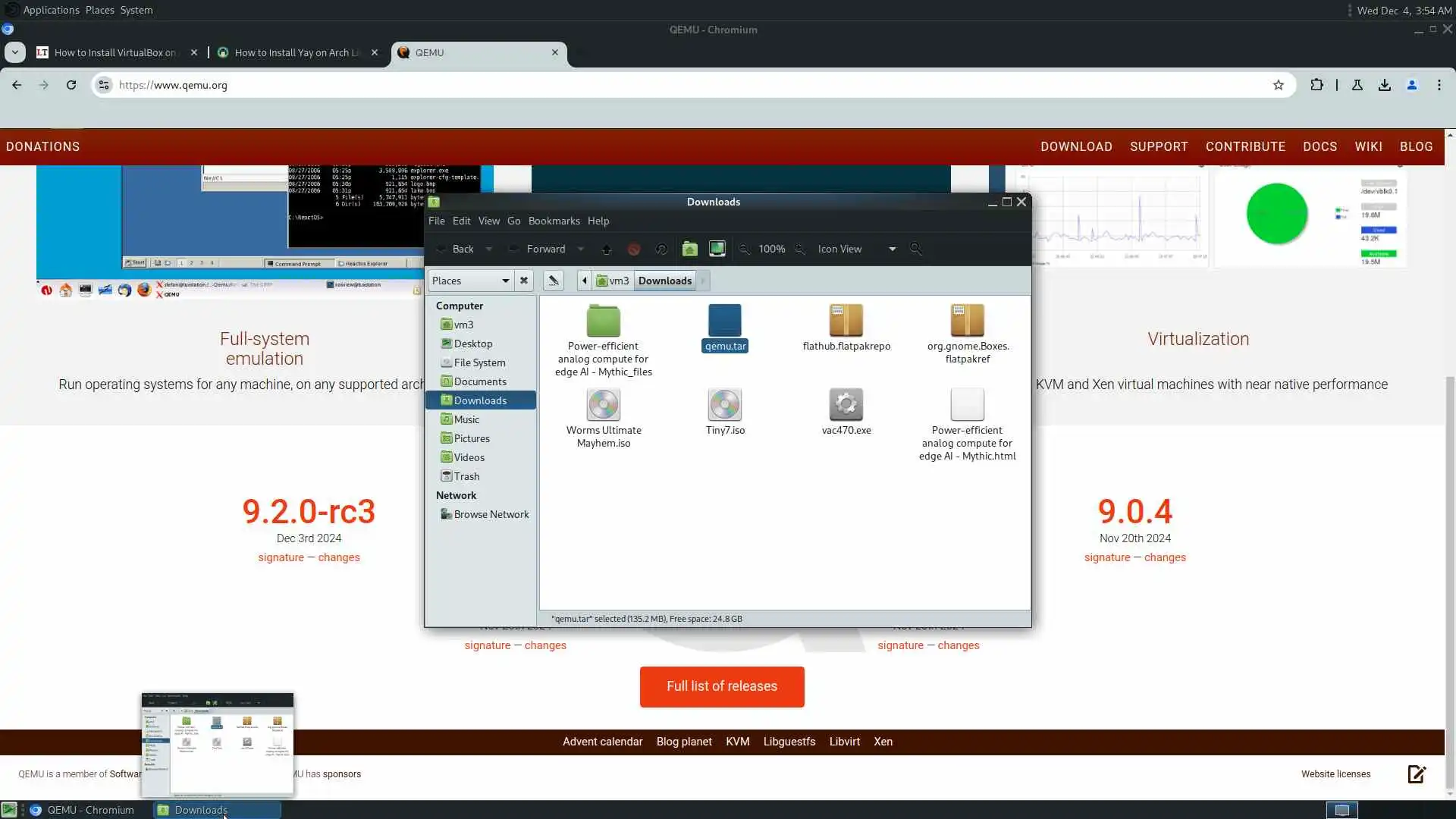Toggle show desktop button in bottom panel
This screenshot has width=1456, height=819.
click(x=9, y=810)
